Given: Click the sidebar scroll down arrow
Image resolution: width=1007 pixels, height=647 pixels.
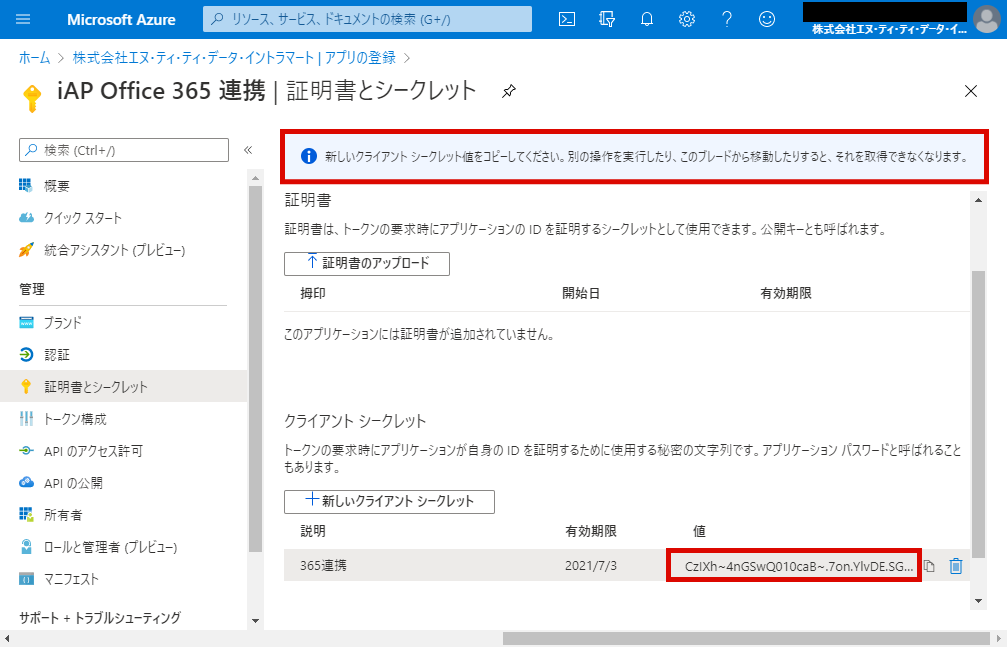Looking at the screenshot, I should (255, 621).
